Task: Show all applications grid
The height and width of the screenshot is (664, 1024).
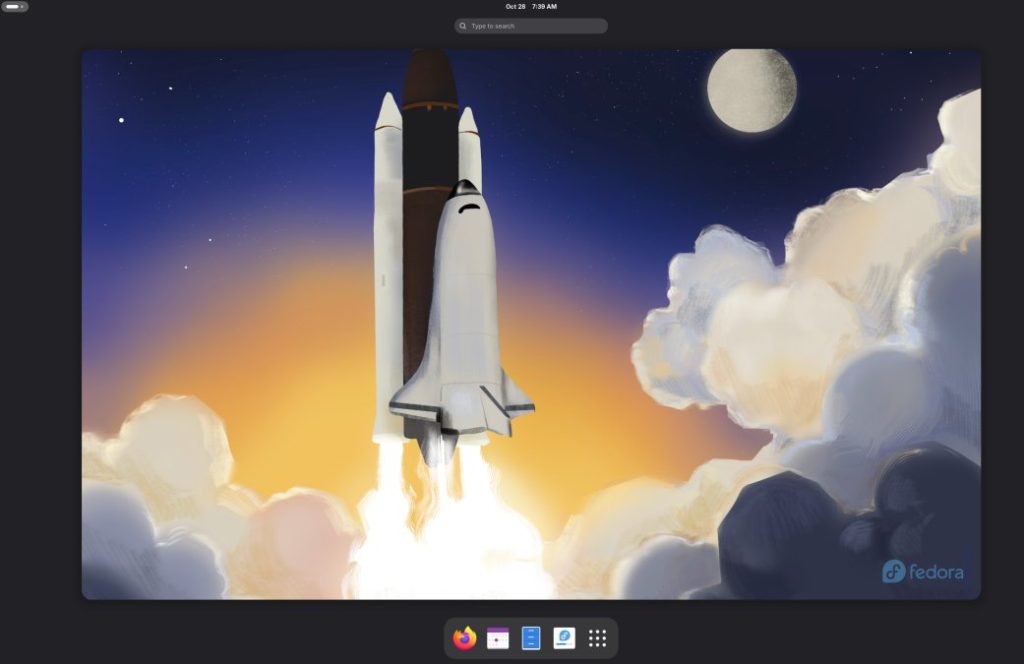Action: tap(598, 638)
